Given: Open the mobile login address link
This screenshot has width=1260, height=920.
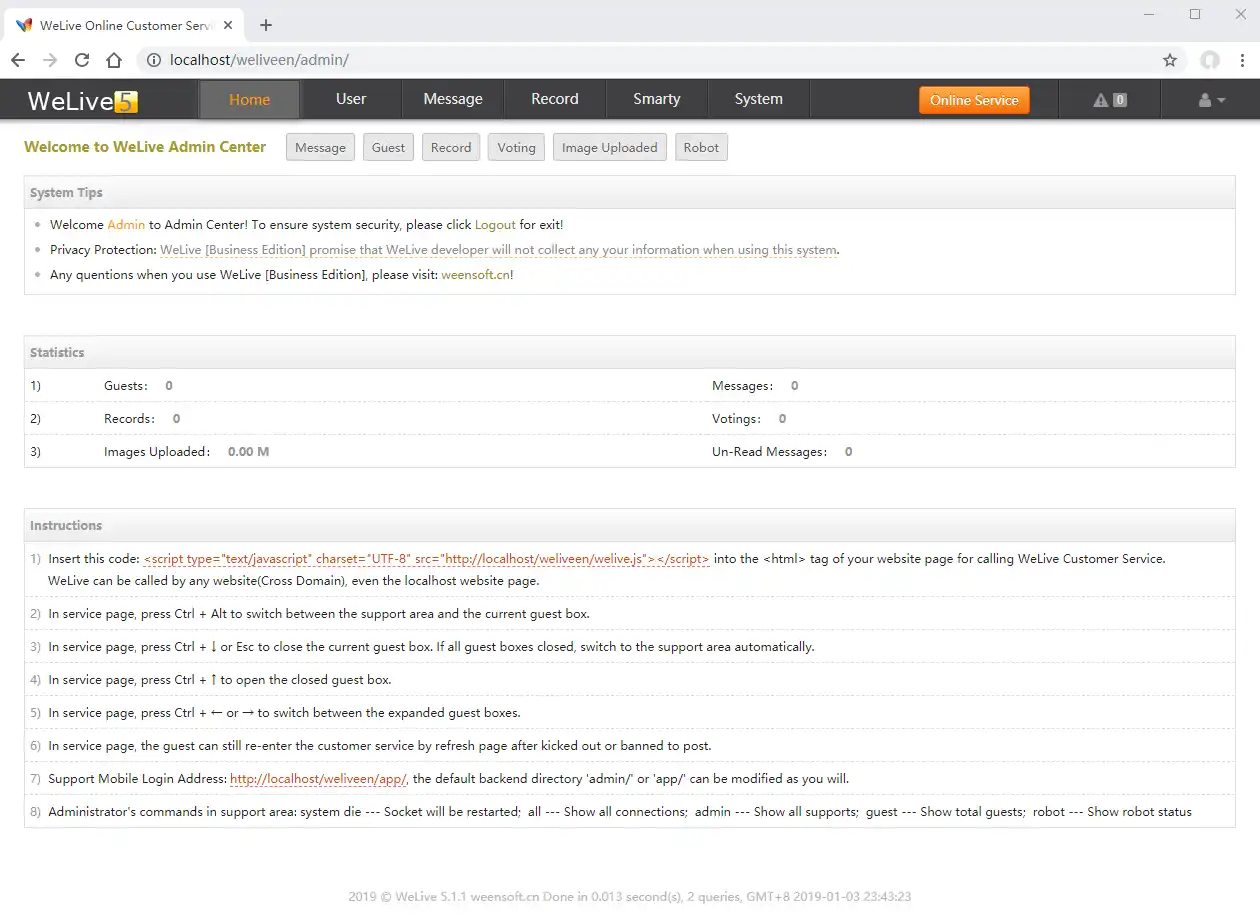Looking at the screenshot, I should pos(318,779).
